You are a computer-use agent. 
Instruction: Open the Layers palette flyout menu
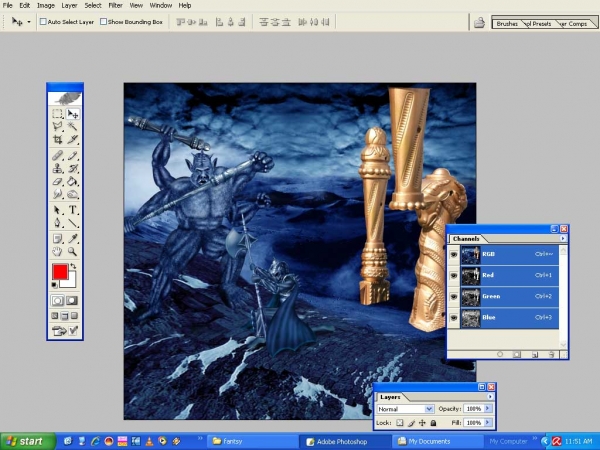pos(490,397)
